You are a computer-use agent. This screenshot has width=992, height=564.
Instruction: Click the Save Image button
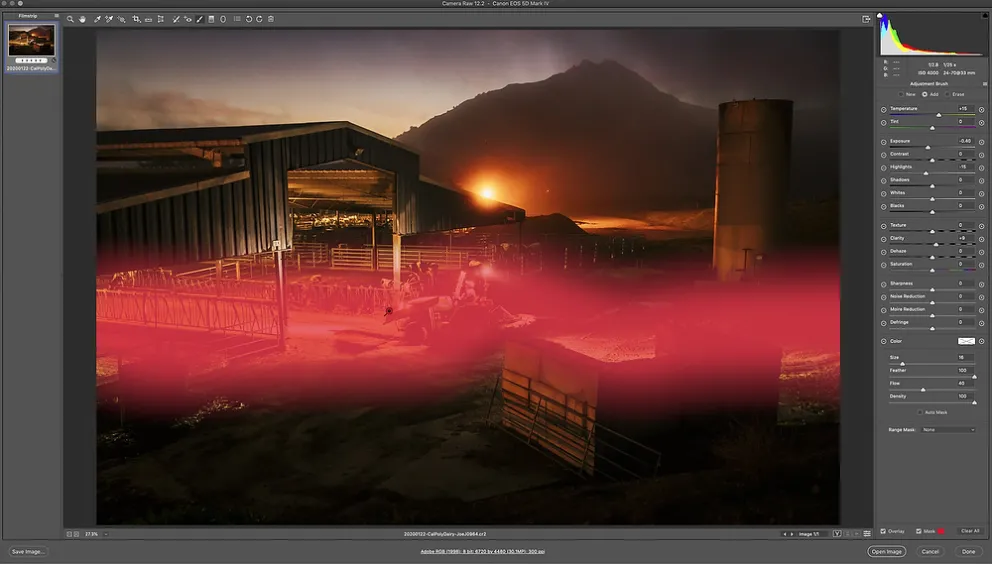[28, 552]
